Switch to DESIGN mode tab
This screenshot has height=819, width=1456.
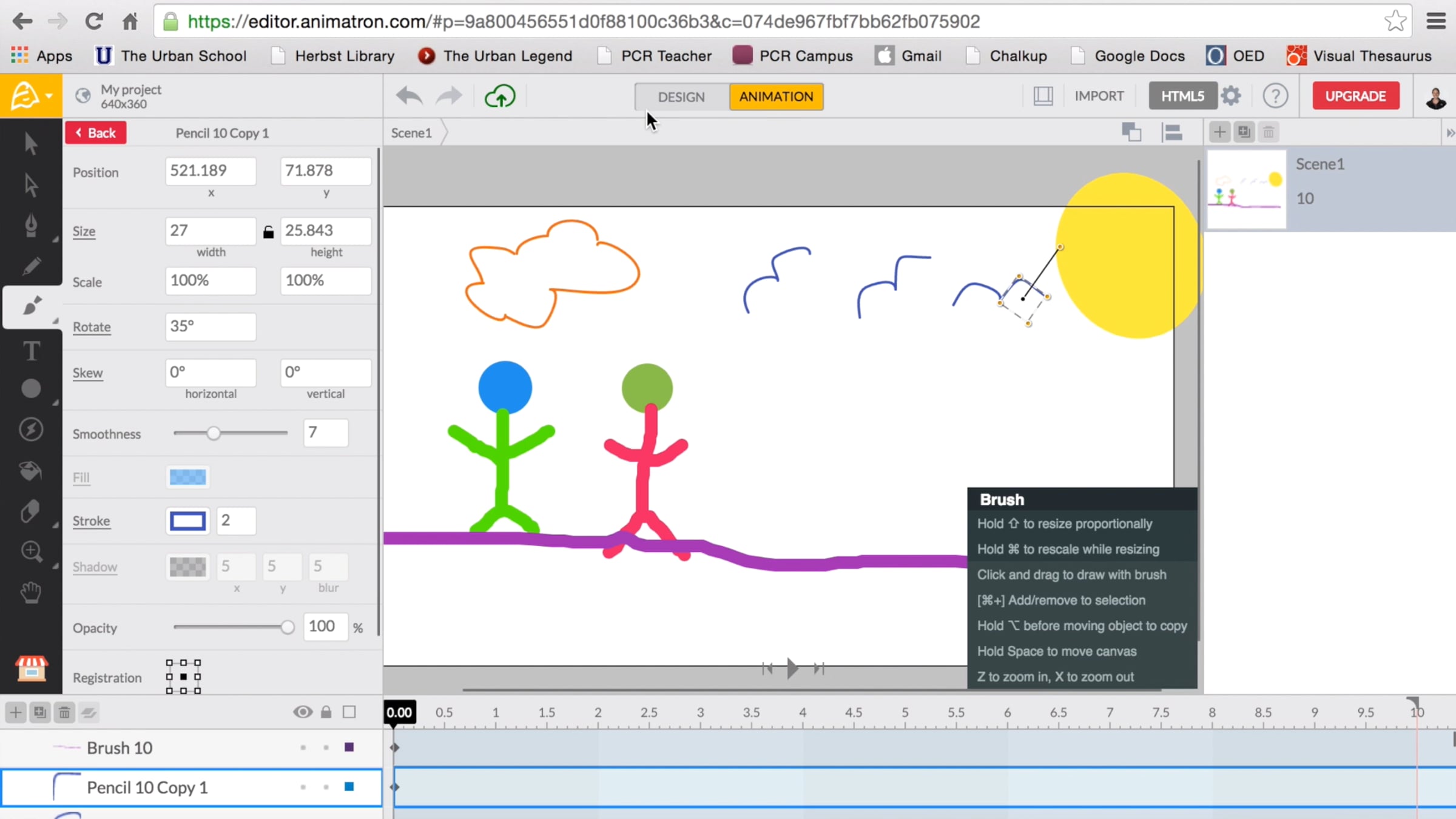[681, 97]
